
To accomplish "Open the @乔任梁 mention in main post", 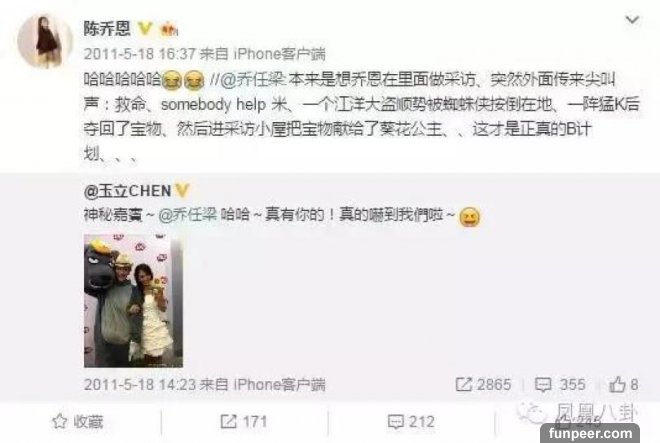I will pos(253,79).
